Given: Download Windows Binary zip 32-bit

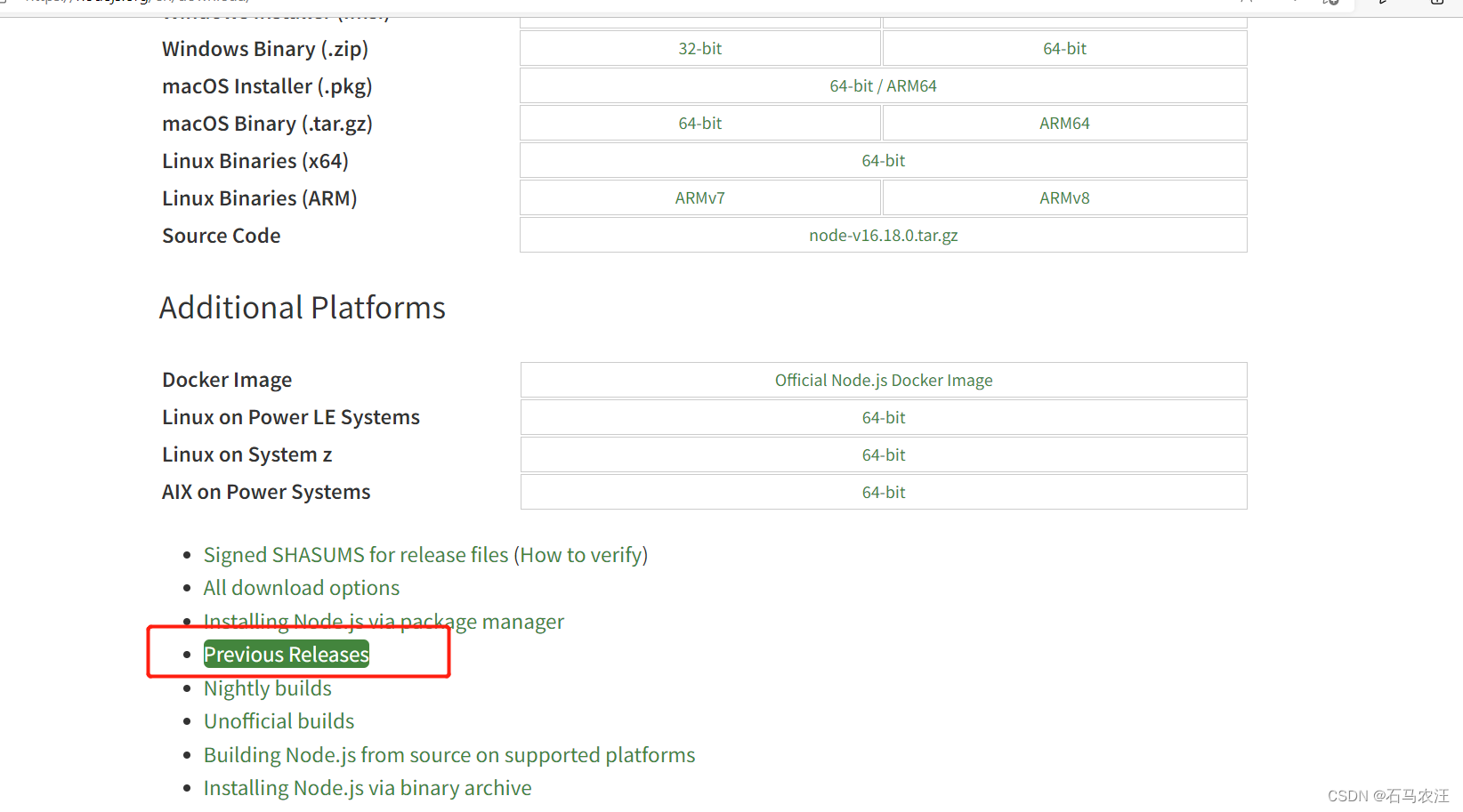Looking at the screenshot, I should [x=700, y=49].
